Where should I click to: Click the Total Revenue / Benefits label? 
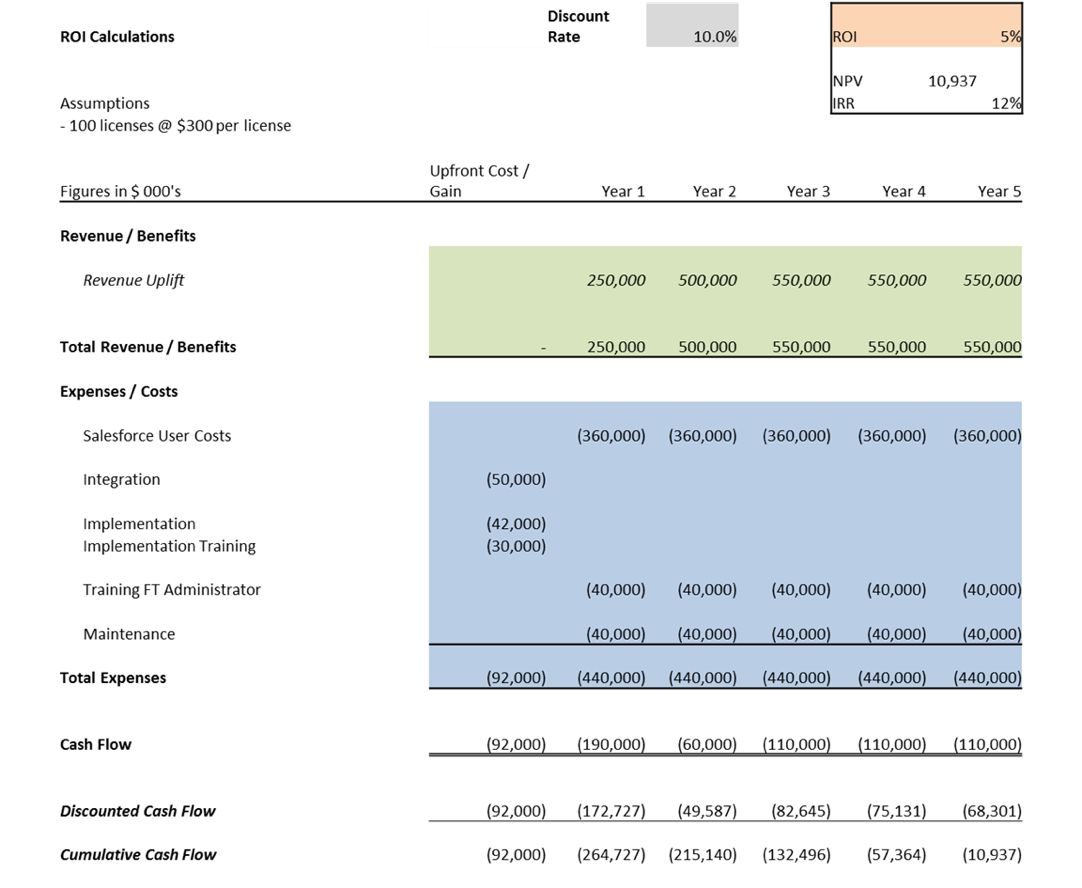click(x=148, y=346)
